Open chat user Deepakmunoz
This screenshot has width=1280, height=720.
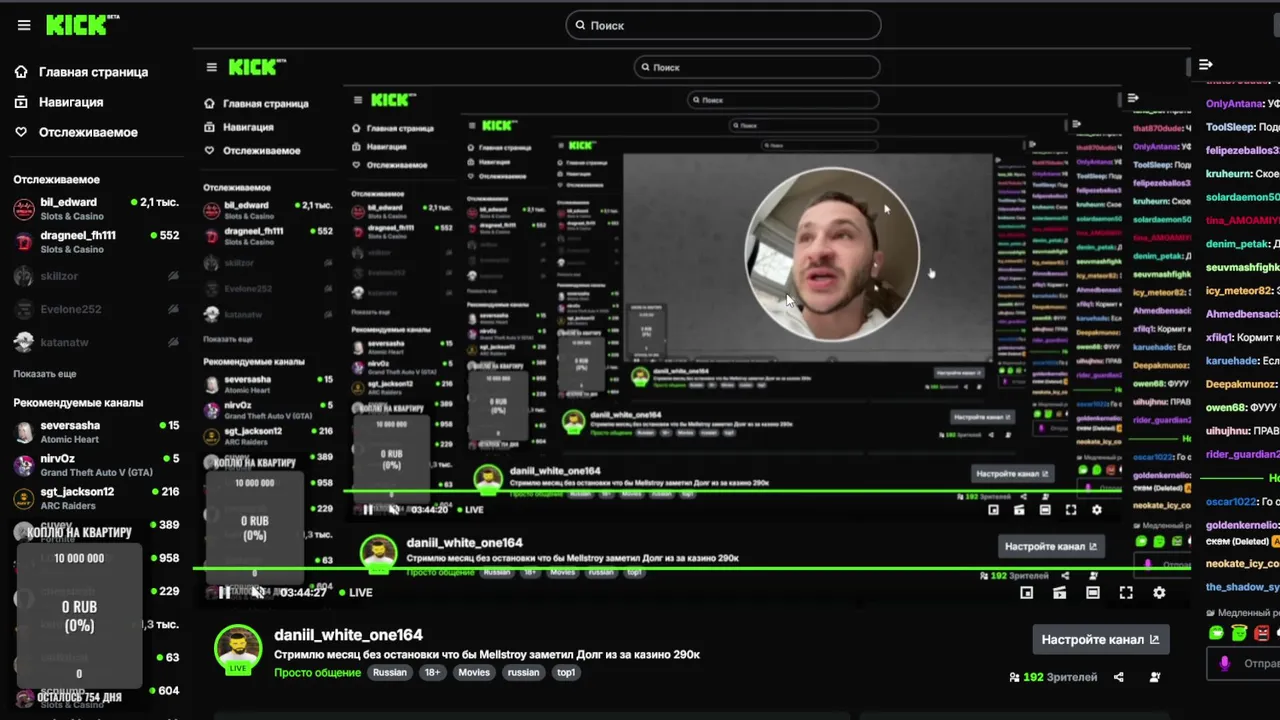(x=1241, y=384)
